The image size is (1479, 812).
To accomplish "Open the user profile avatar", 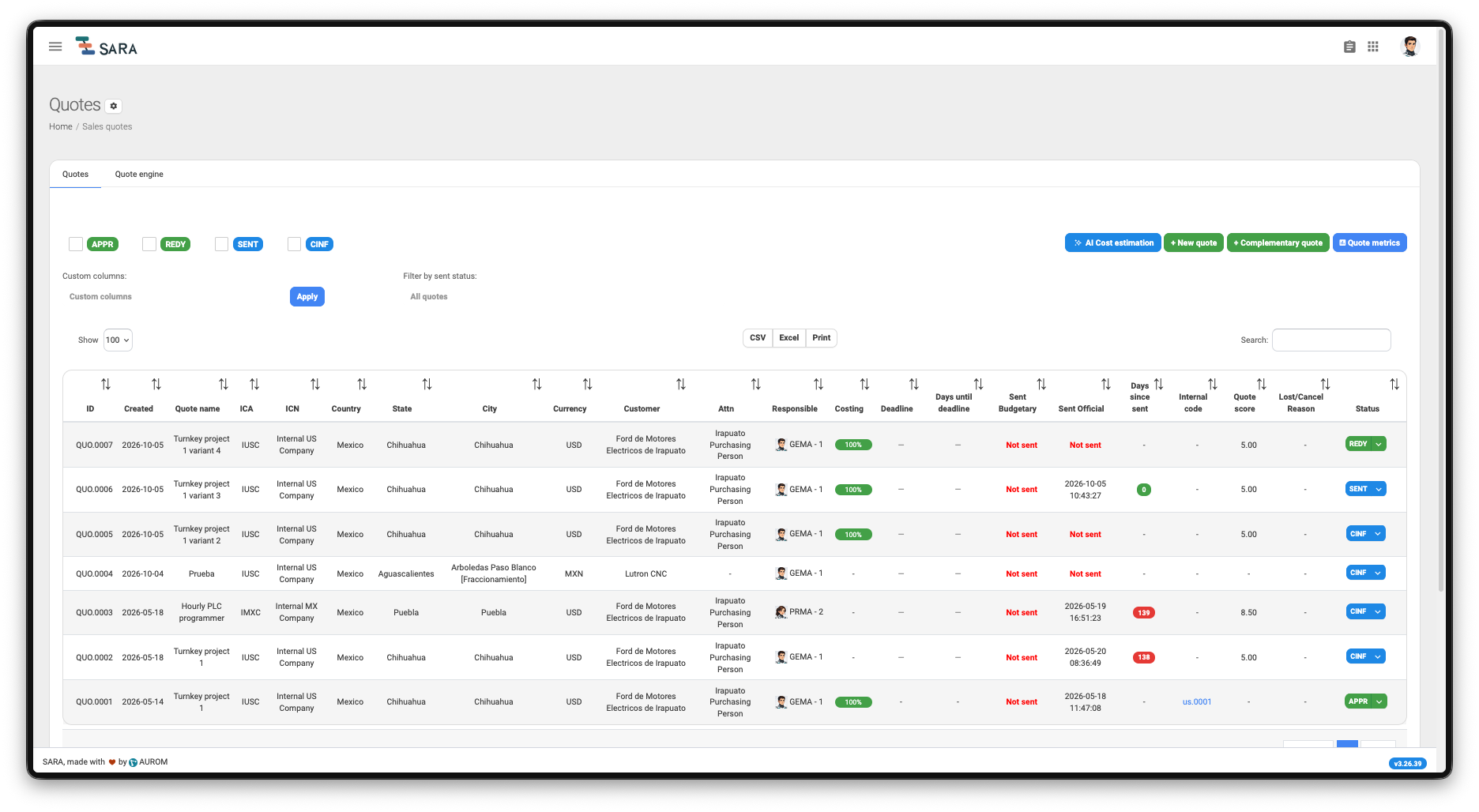I will click(x=1410, y=47).
